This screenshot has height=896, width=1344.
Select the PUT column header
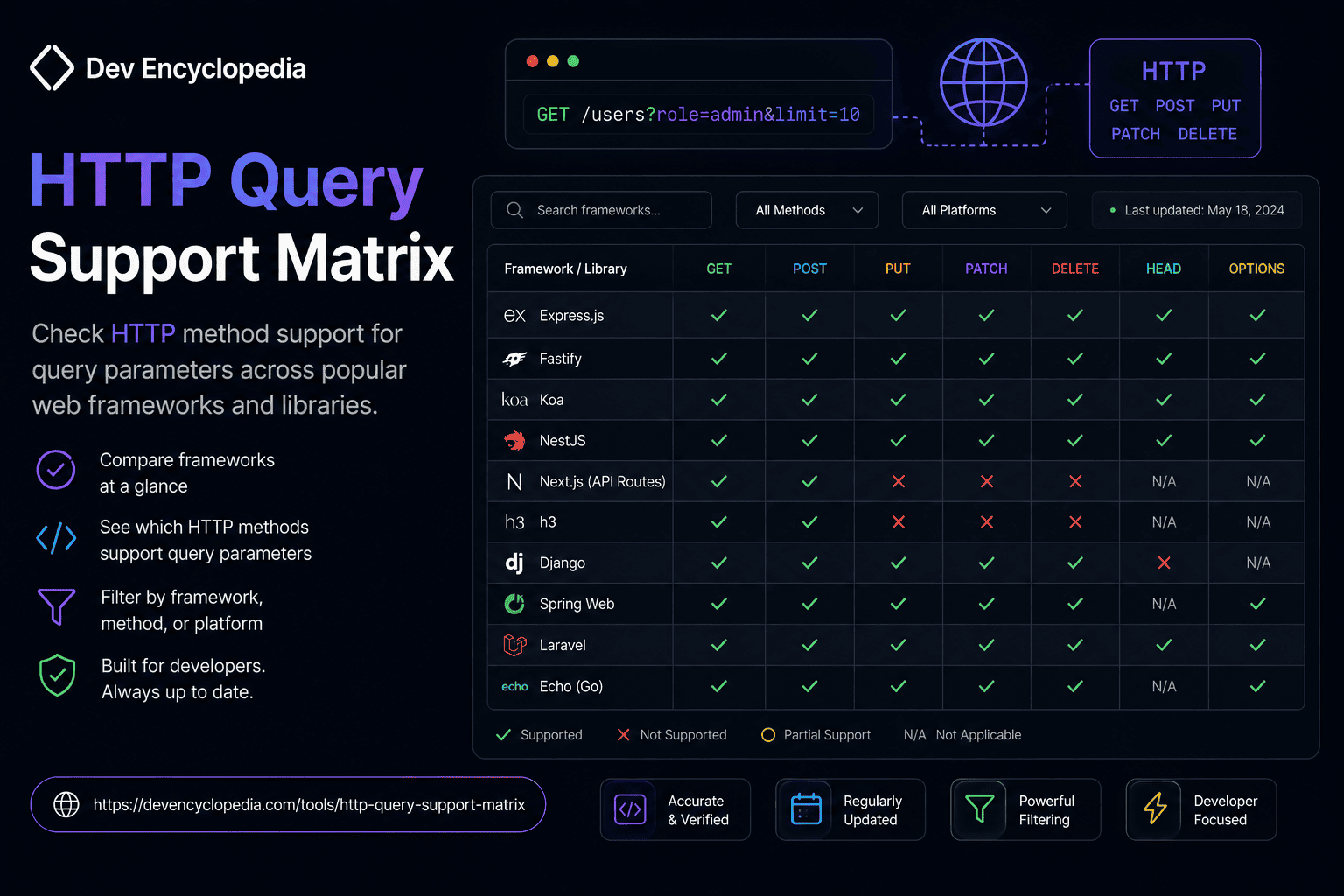(x=898, y=269)
